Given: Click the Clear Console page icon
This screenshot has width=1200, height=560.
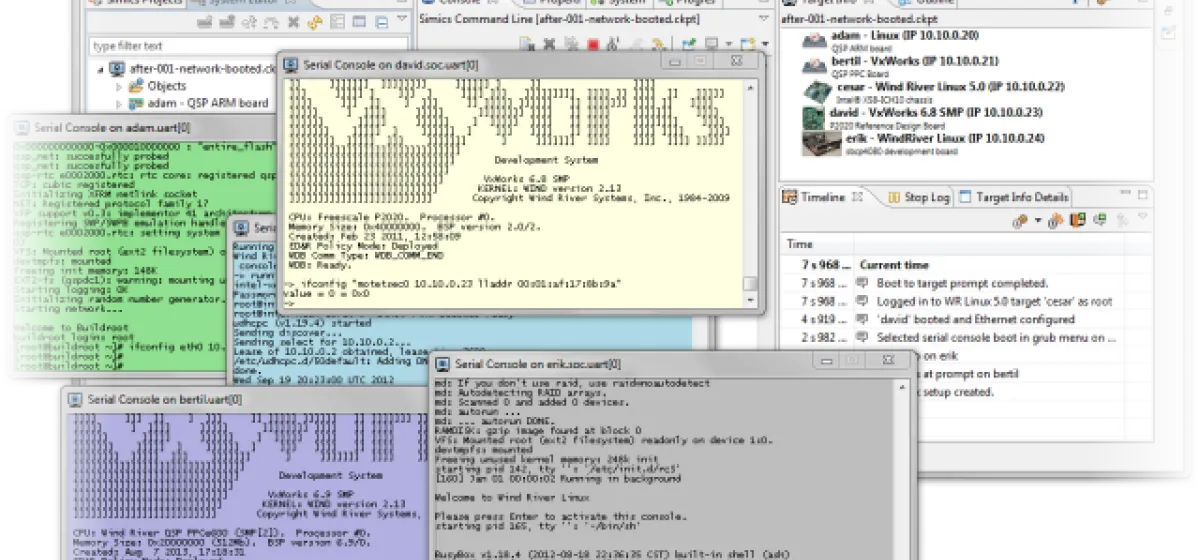Looking at the screenshot, I should tap(527, 45).
